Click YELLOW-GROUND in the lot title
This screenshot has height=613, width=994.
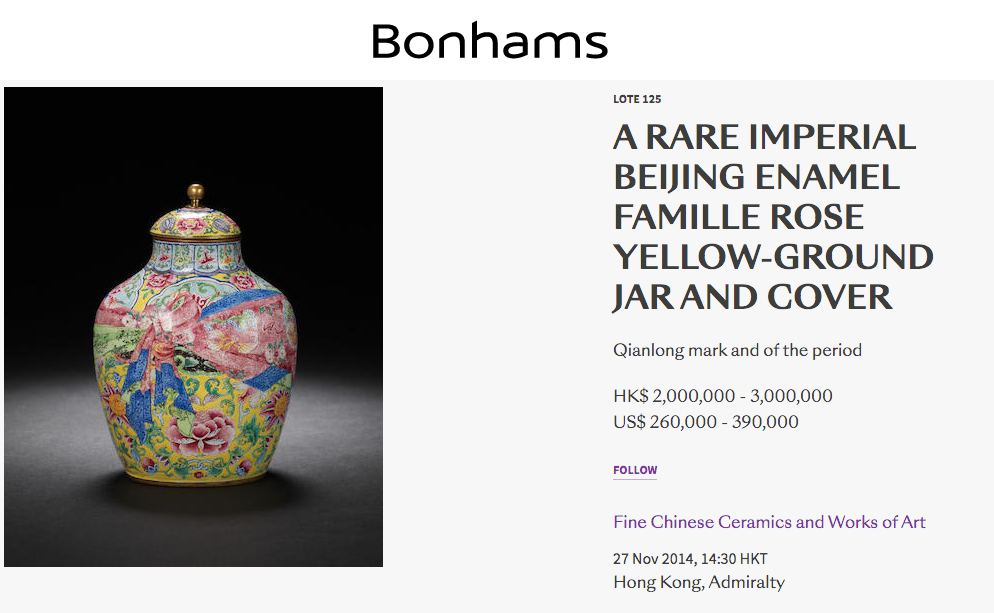(773, 257)
